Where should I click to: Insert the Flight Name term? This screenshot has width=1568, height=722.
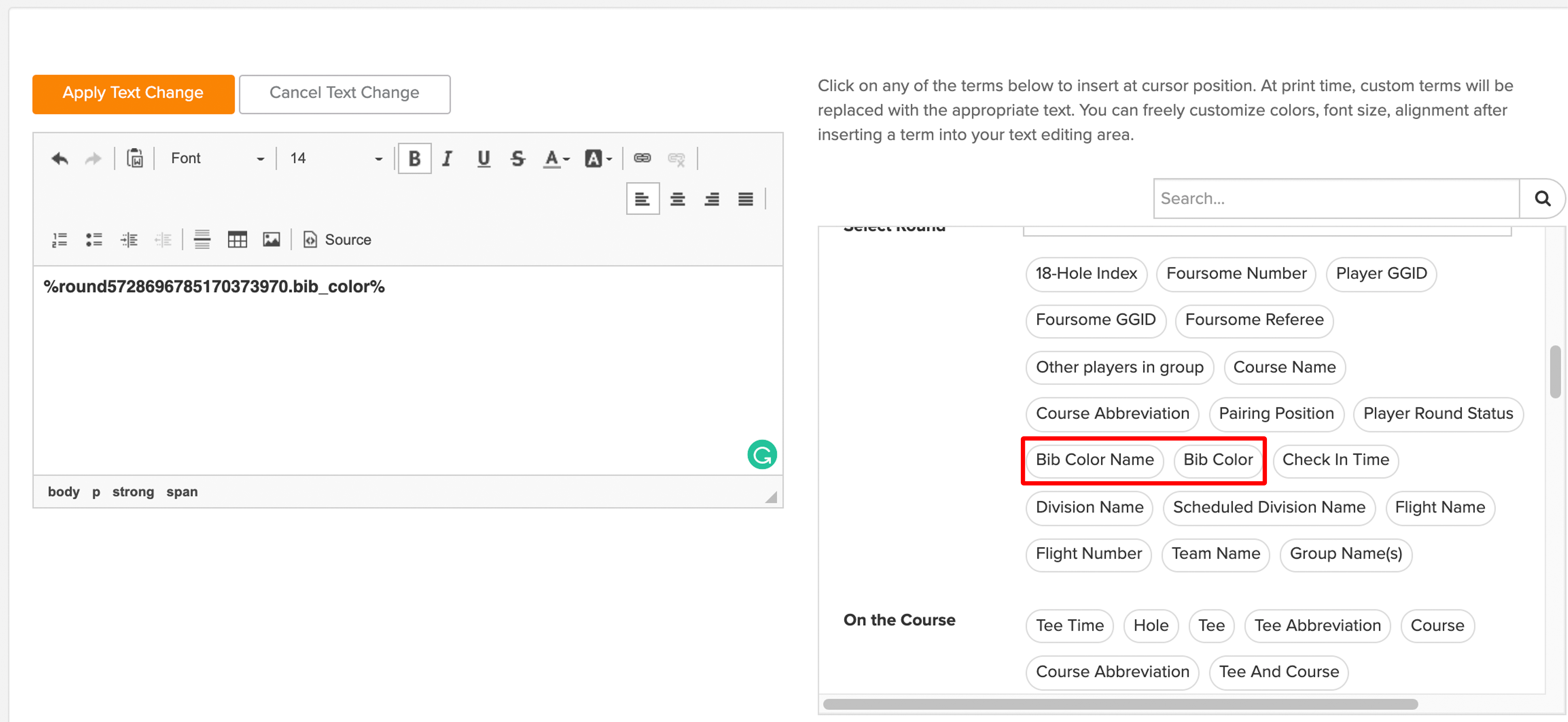(x=1440, y=508)
